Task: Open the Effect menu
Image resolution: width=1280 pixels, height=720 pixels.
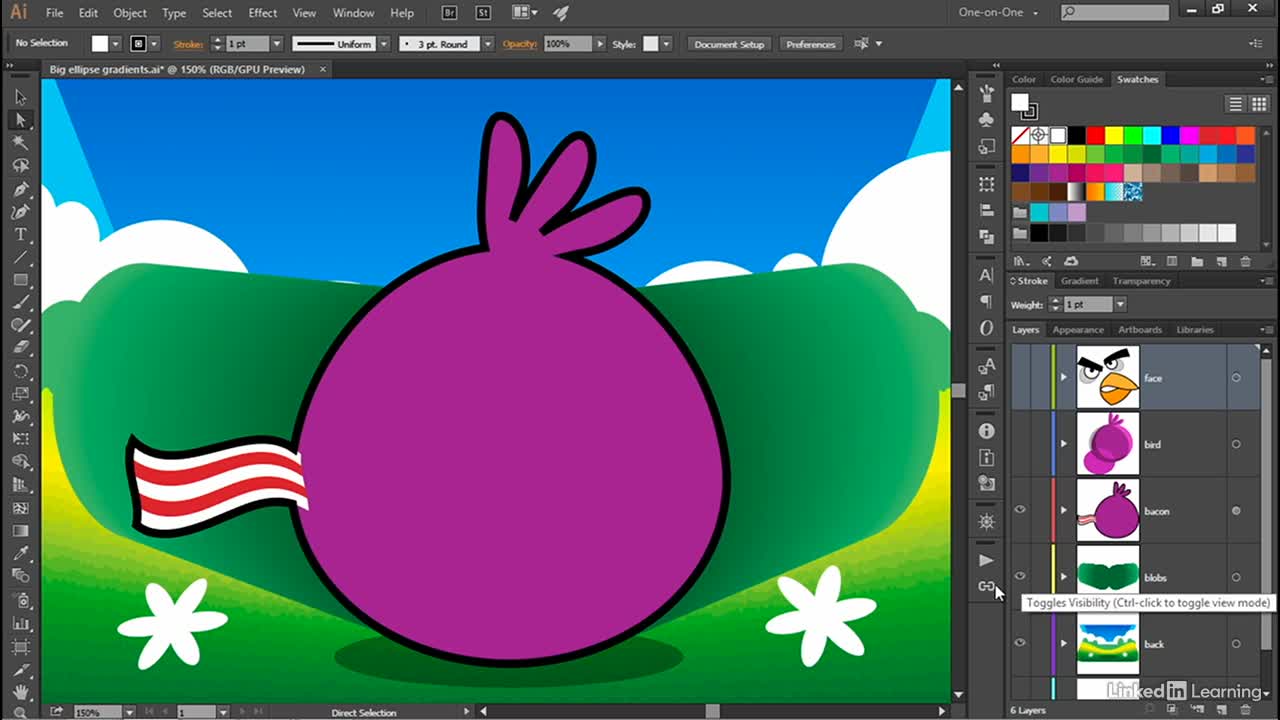Action: click(263, 13)
